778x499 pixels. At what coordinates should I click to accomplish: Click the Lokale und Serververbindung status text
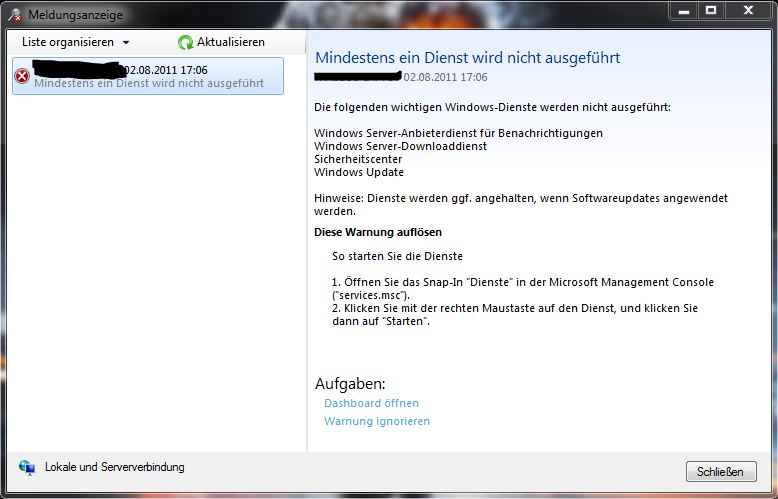point(115,467)
